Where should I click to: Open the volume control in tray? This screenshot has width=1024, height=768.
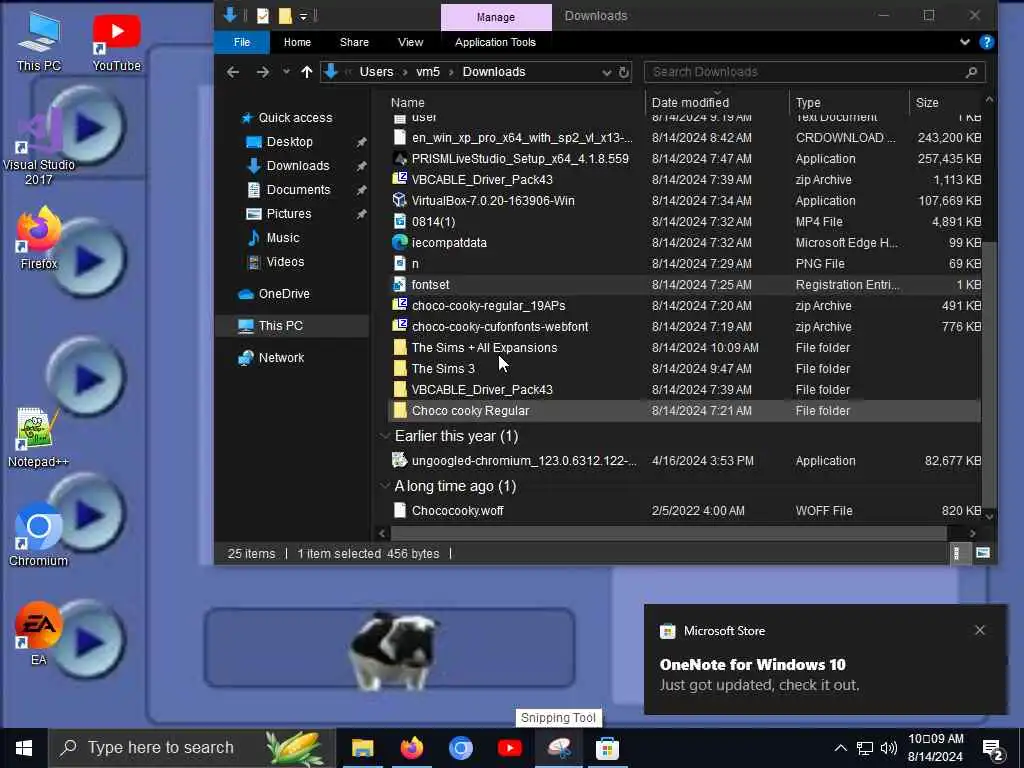[x=888, y=748]
